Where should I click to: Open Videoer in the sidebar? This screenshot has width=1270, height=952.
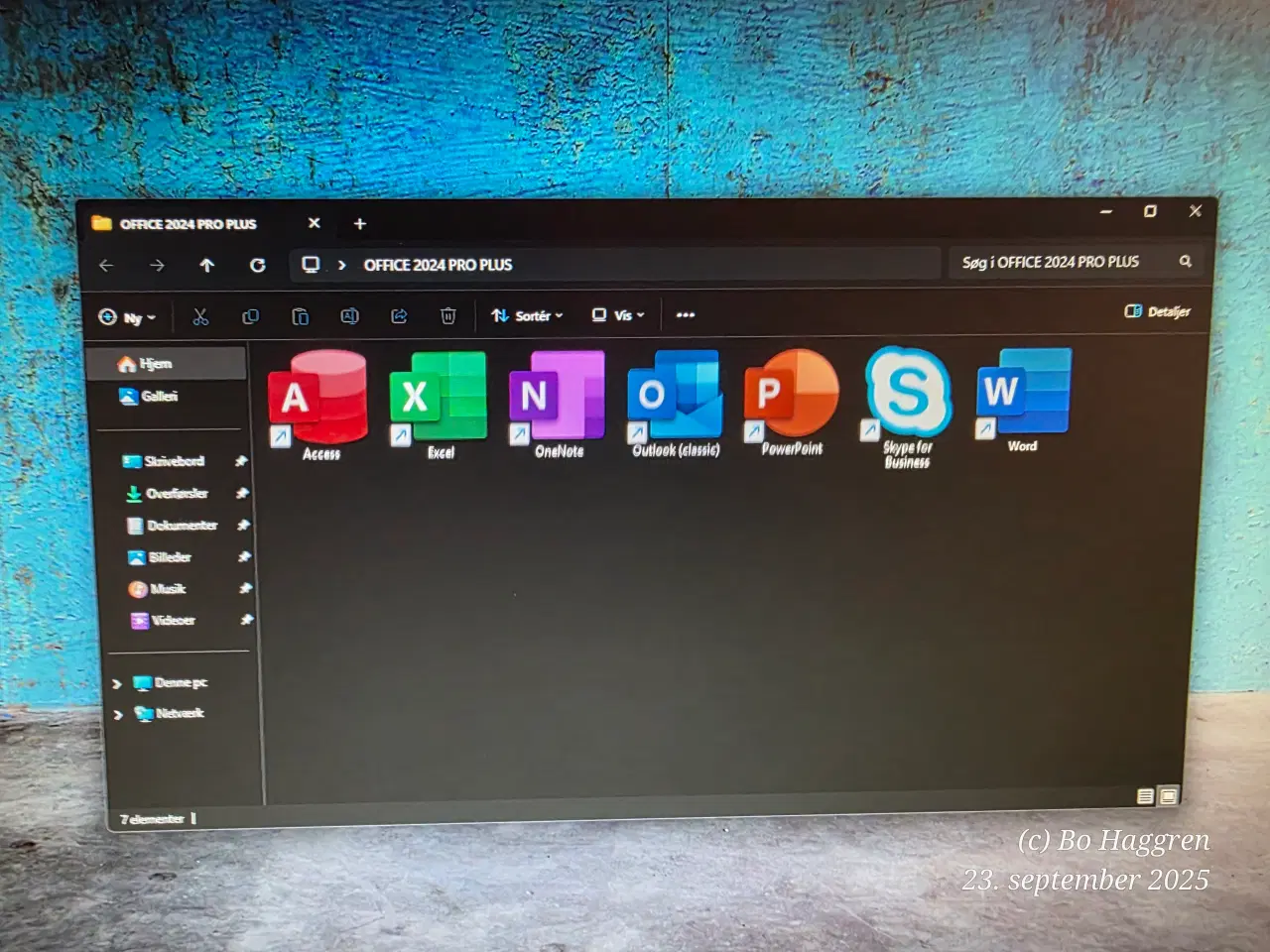[x=163, y=621]
